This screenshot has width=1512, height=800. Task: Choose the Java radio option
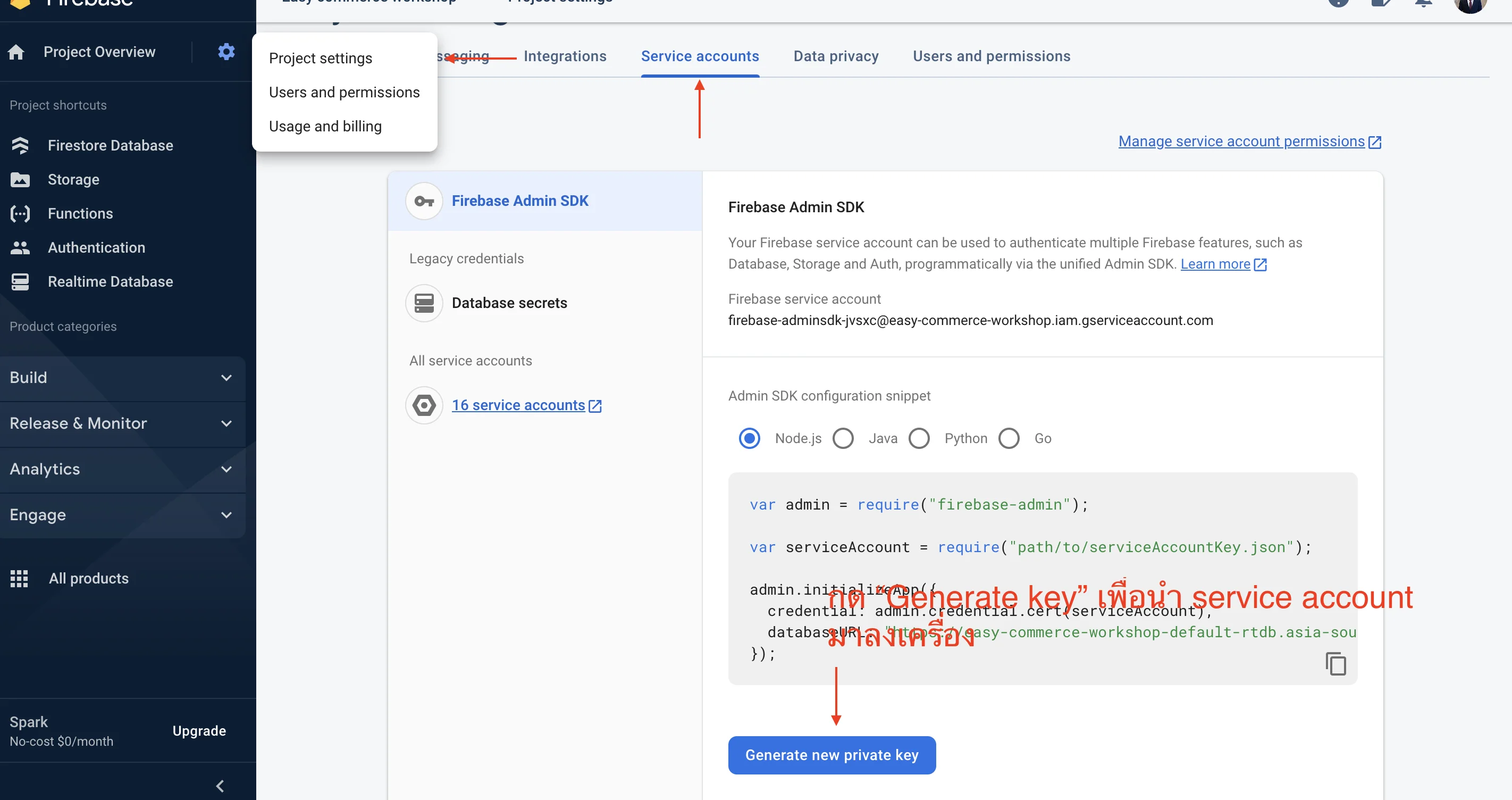pyautogui.click(x=843, y=438)
